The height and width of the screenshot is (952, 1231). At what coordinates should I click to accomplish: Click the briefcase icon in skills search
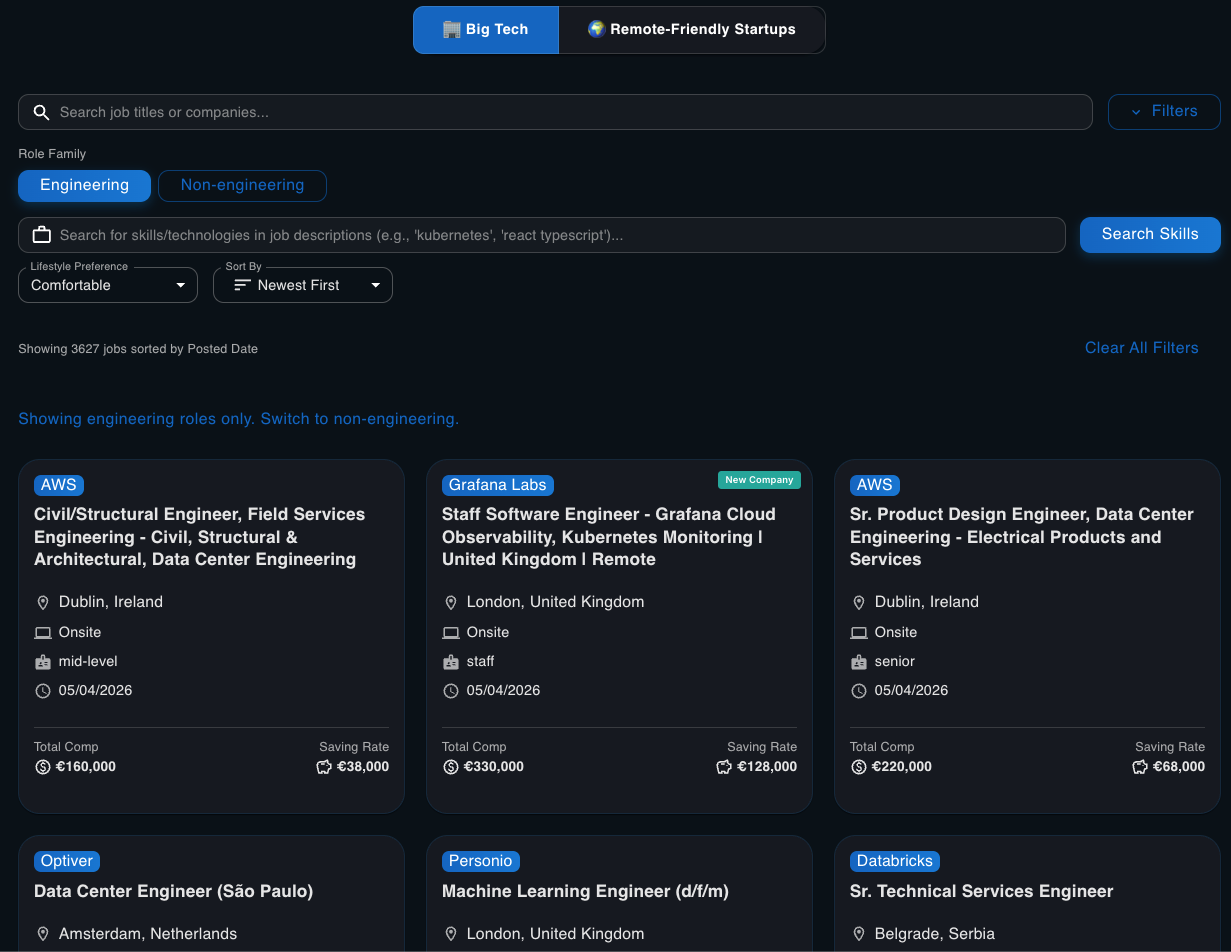(x=41, y=235)
